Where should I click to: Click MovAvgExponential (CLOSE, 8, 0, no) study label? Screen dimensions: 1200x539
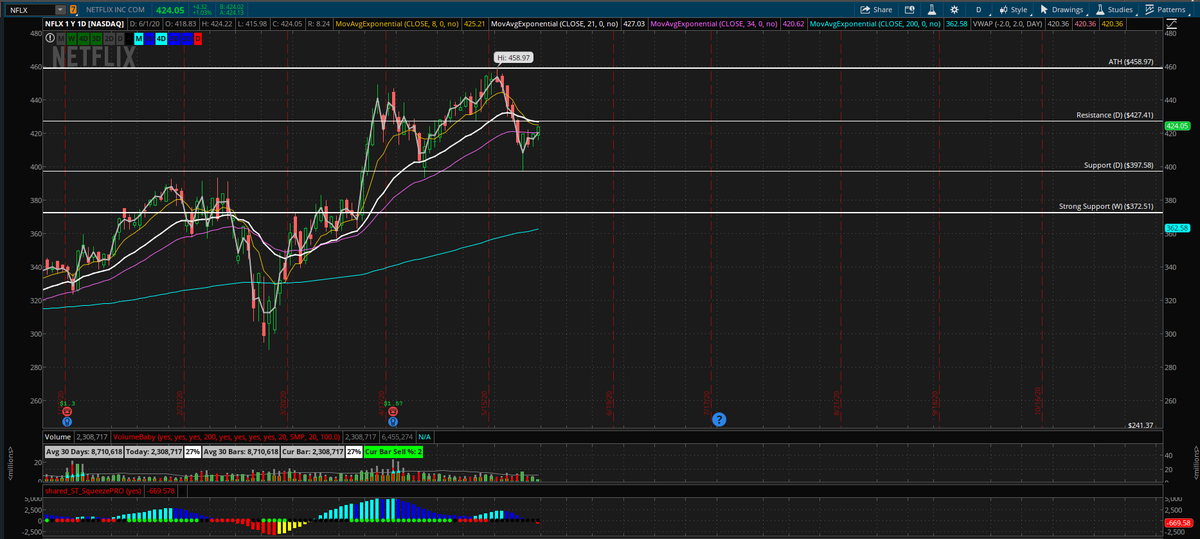pyautogui.click(x=396, y=24)
